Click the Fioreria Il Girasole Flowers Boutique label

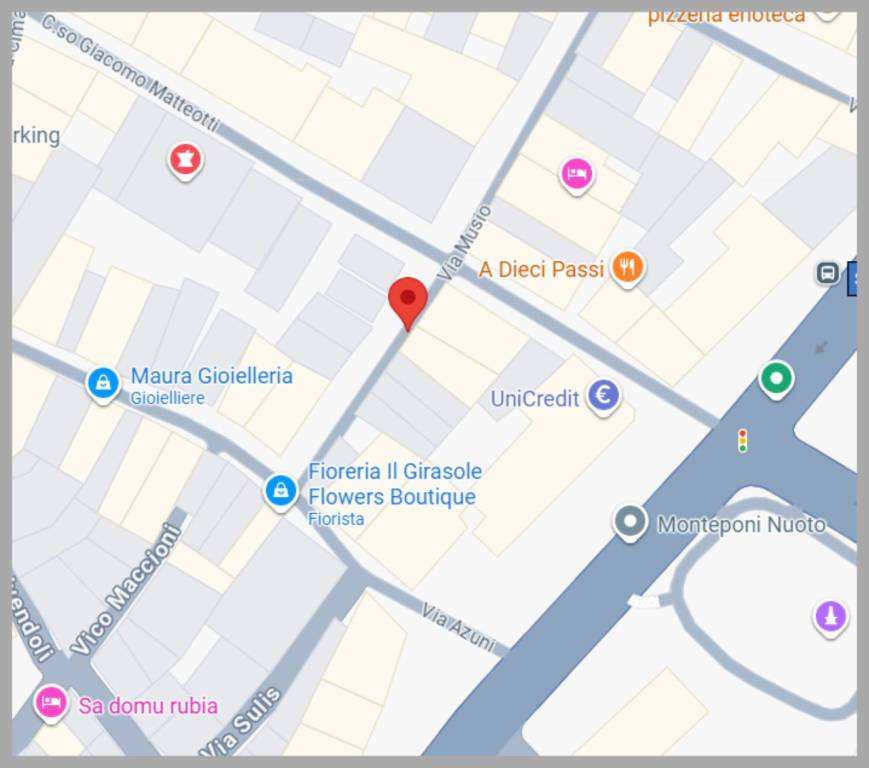click(395, 484)
